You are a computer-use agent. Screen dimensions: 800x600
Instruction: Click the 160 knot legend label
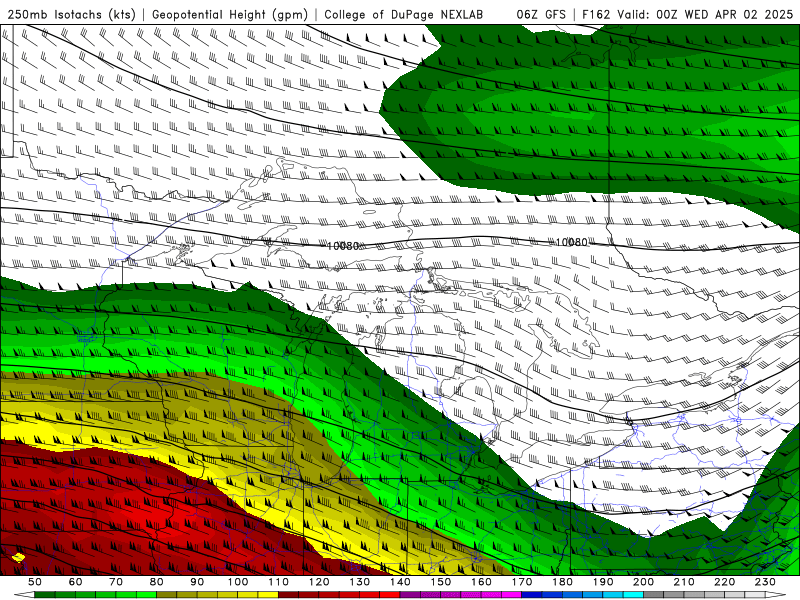click(481, 582)
